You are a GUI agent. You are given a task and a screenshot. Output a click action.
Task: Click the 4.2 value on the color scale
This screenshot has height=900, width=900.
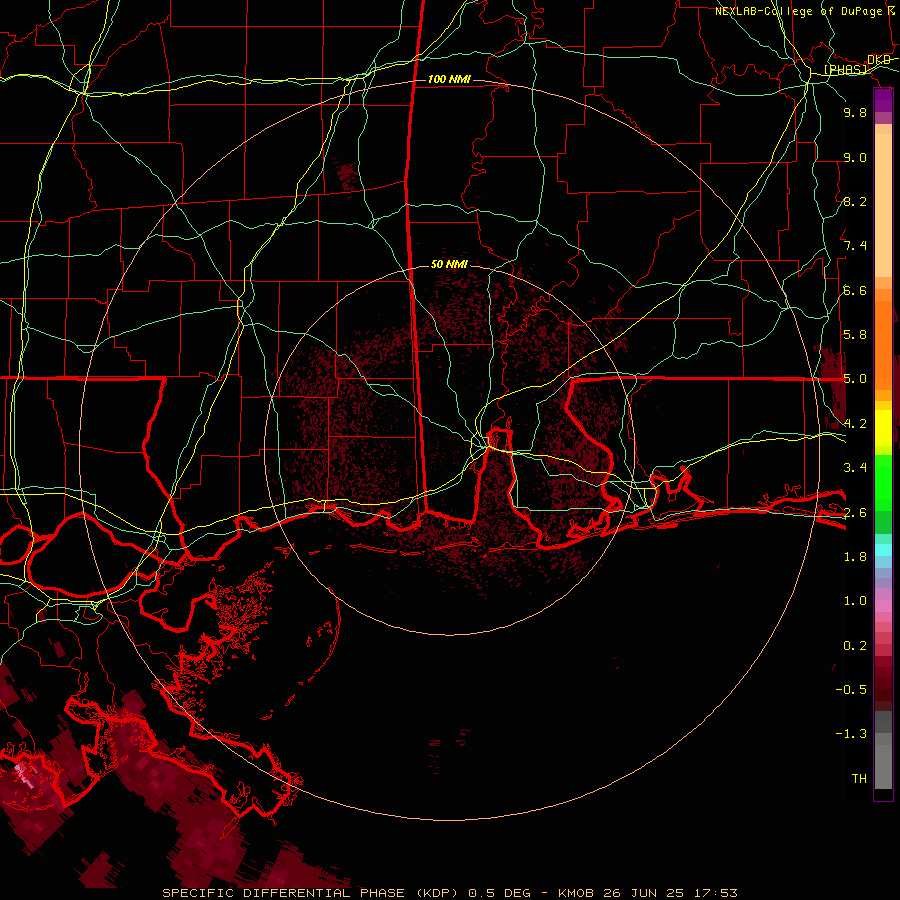(855, 424)
